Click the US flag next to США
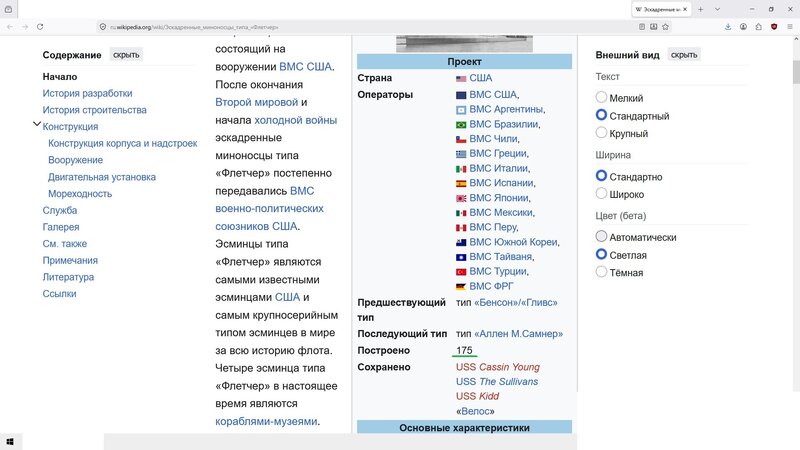The image size is (800, 450). [x=461, y=79]
